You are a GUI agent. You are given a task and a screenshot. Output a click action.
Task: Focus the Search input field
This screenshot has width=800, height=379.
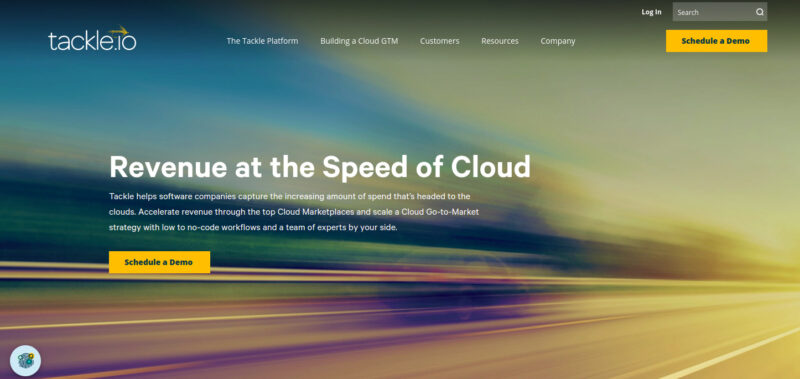pyautogui.click(x=719, y=12)
